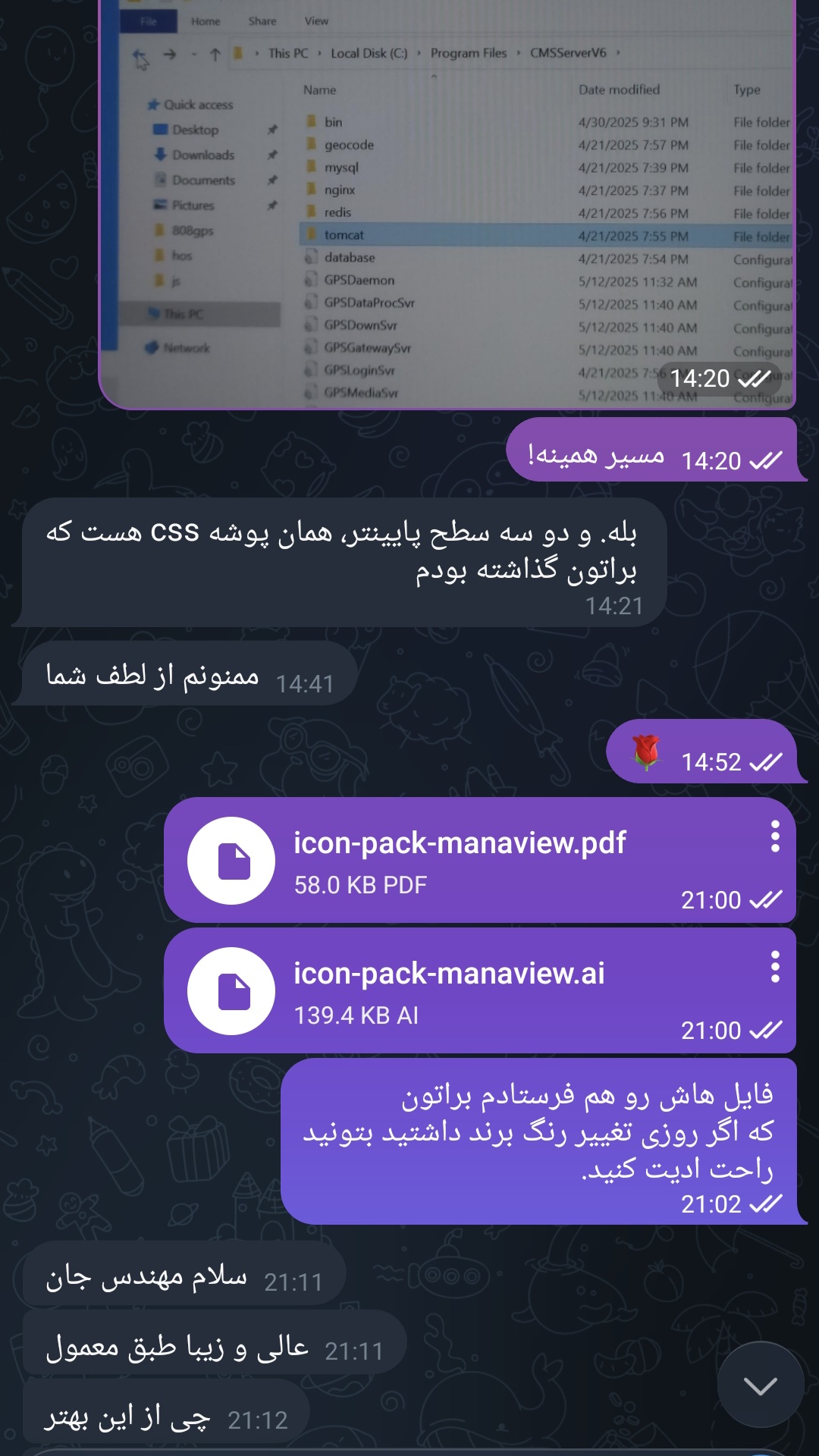Screen dimensions: 819x1456
Task: Select the 'عالی و زیبا طبق معمول' message
Action: click(x=213, y=1342)
